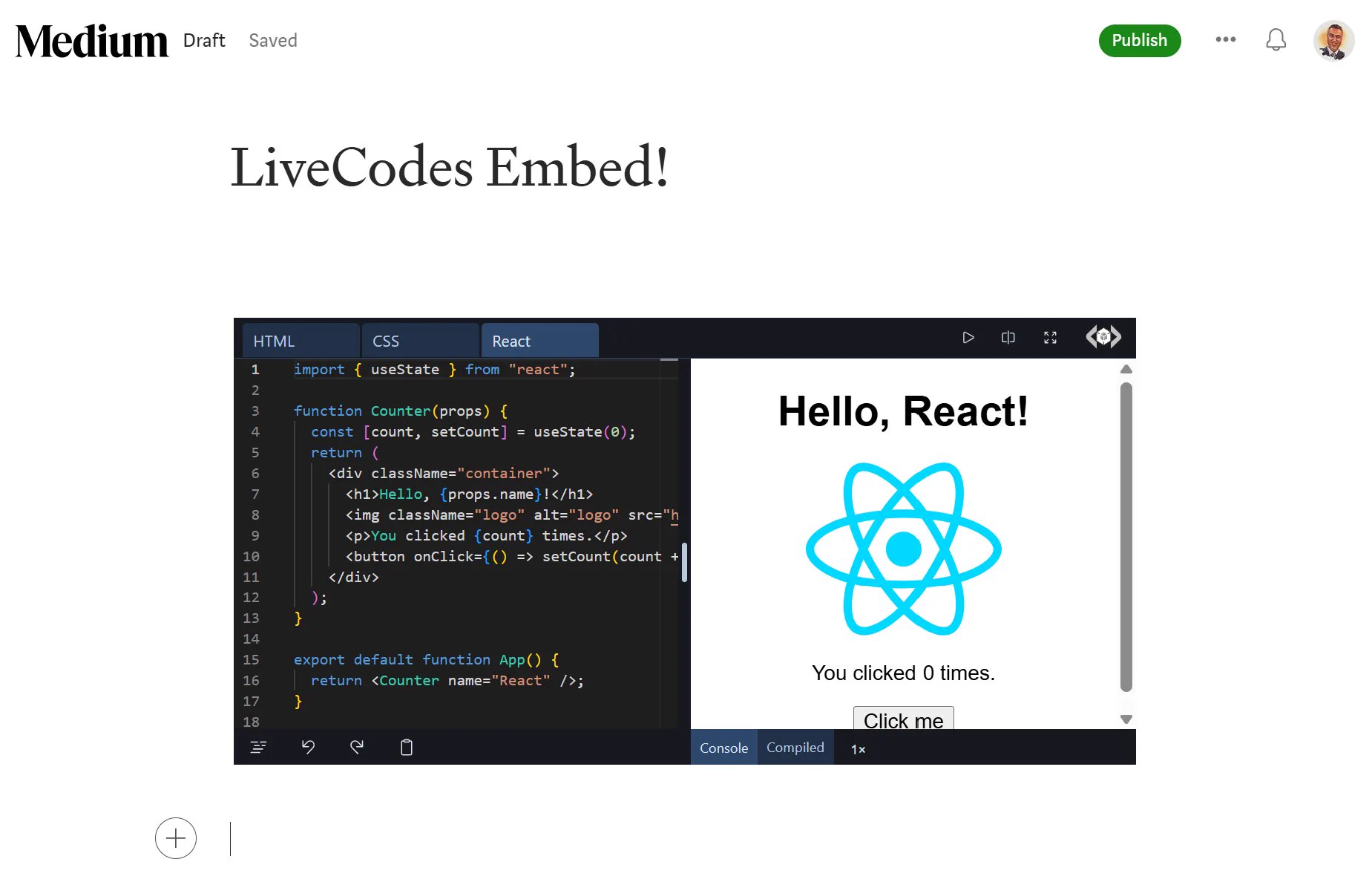This screenshot has height=882, width=1372.
Task: Switch to the HTML editor tab
Action: [301, 341]
